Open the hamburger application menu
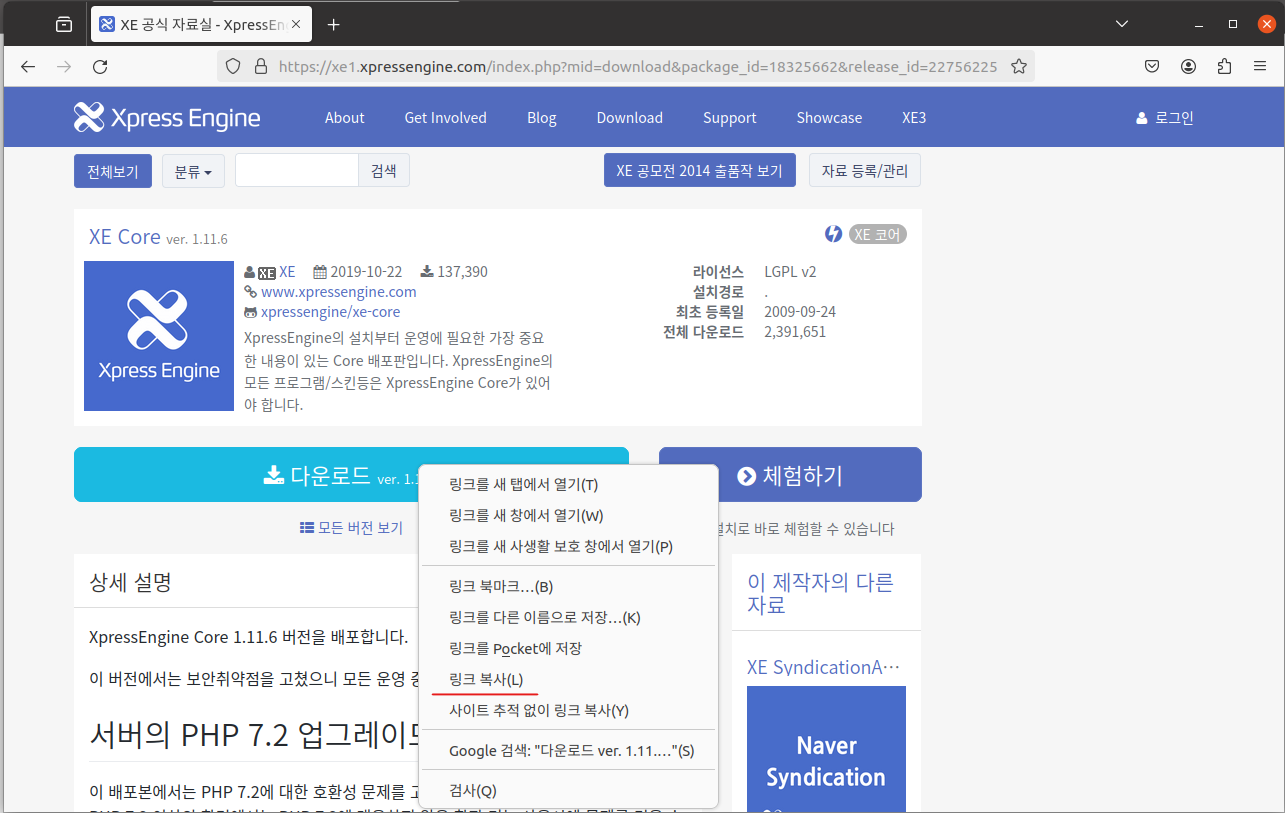 1260,67
